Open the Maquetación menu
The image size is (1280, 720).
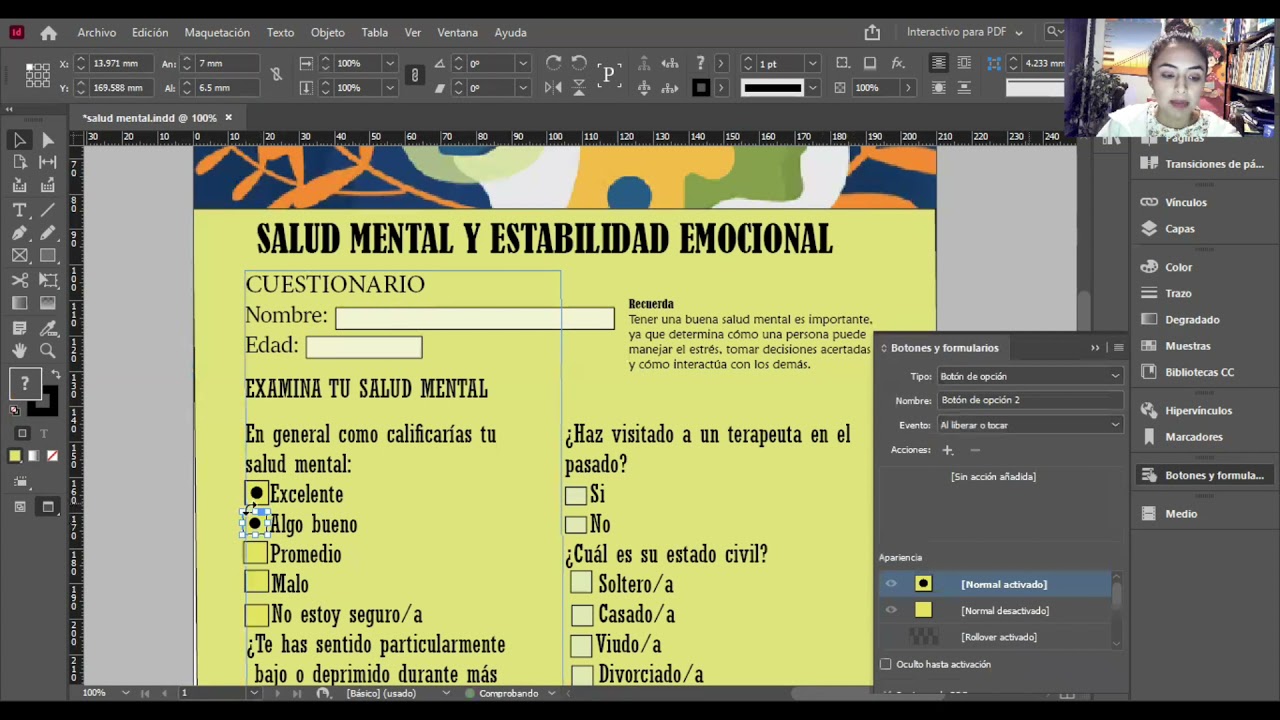coord(217,32)
